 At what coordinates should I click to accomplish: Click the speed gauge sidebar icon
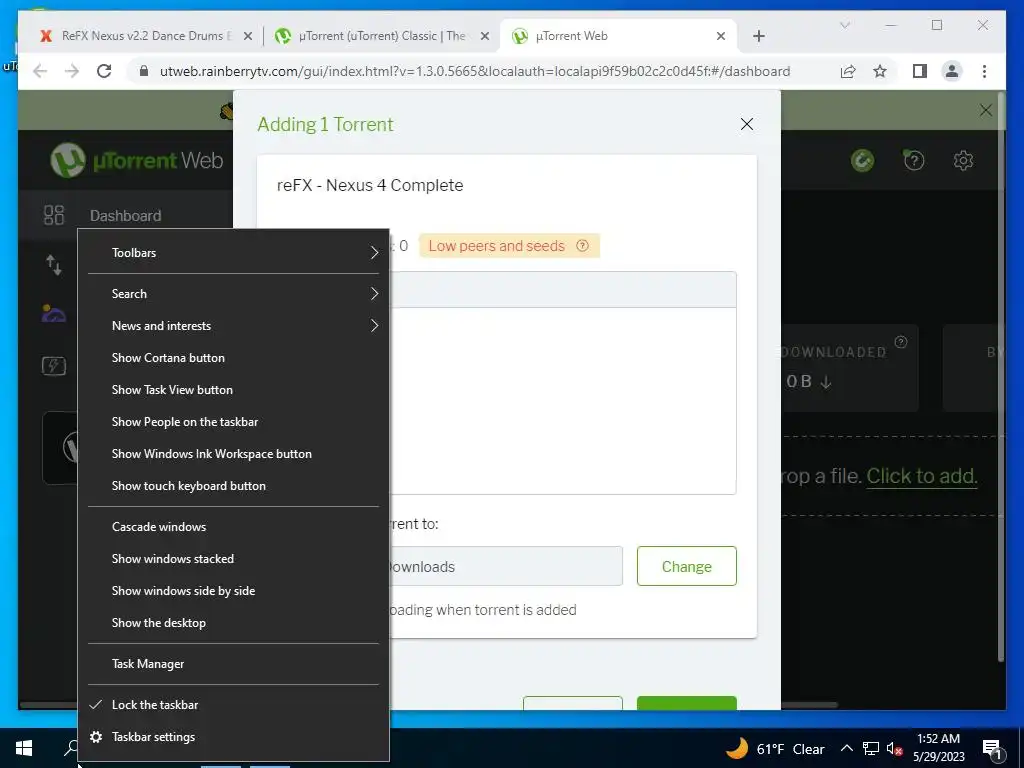pyautogui.click(x=54, y=313)
